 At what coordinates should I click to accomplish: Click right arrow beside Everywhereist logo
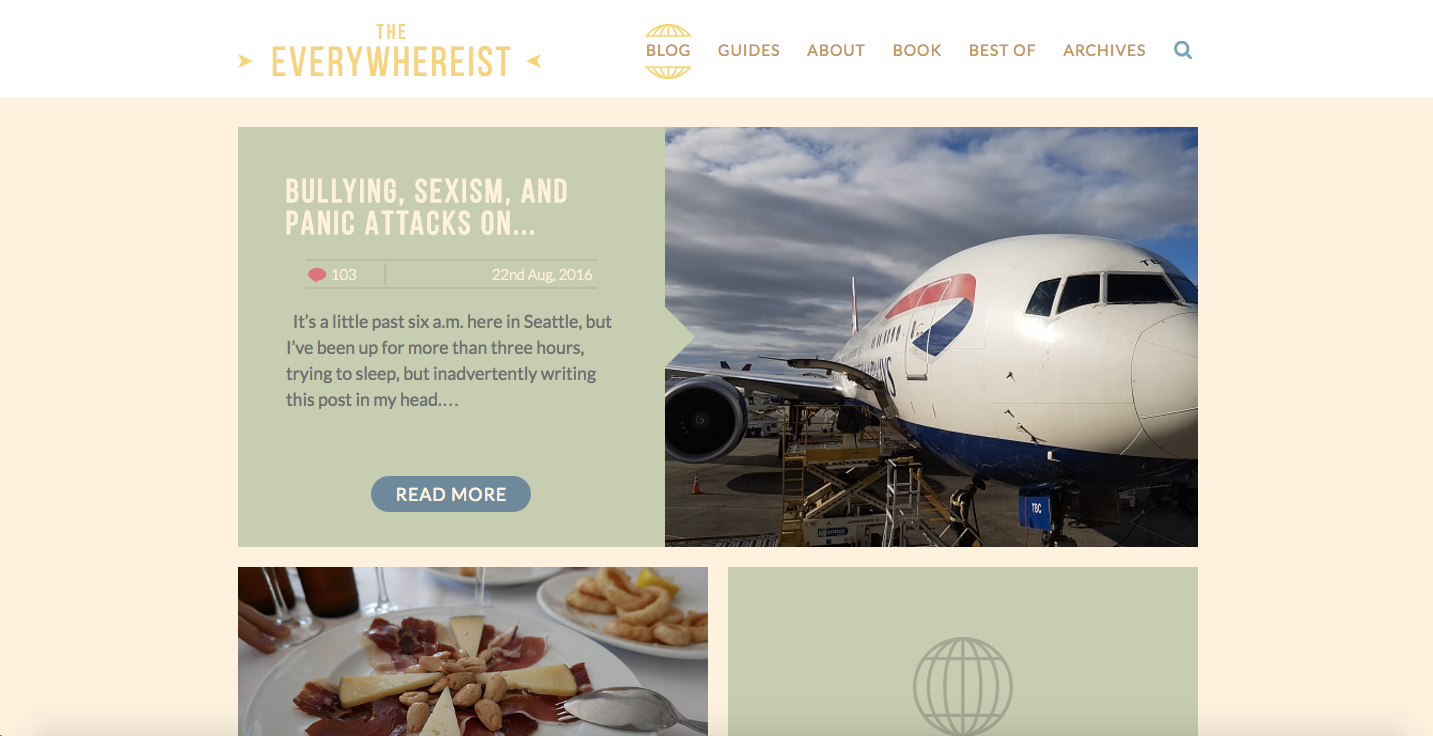point(534,61)
